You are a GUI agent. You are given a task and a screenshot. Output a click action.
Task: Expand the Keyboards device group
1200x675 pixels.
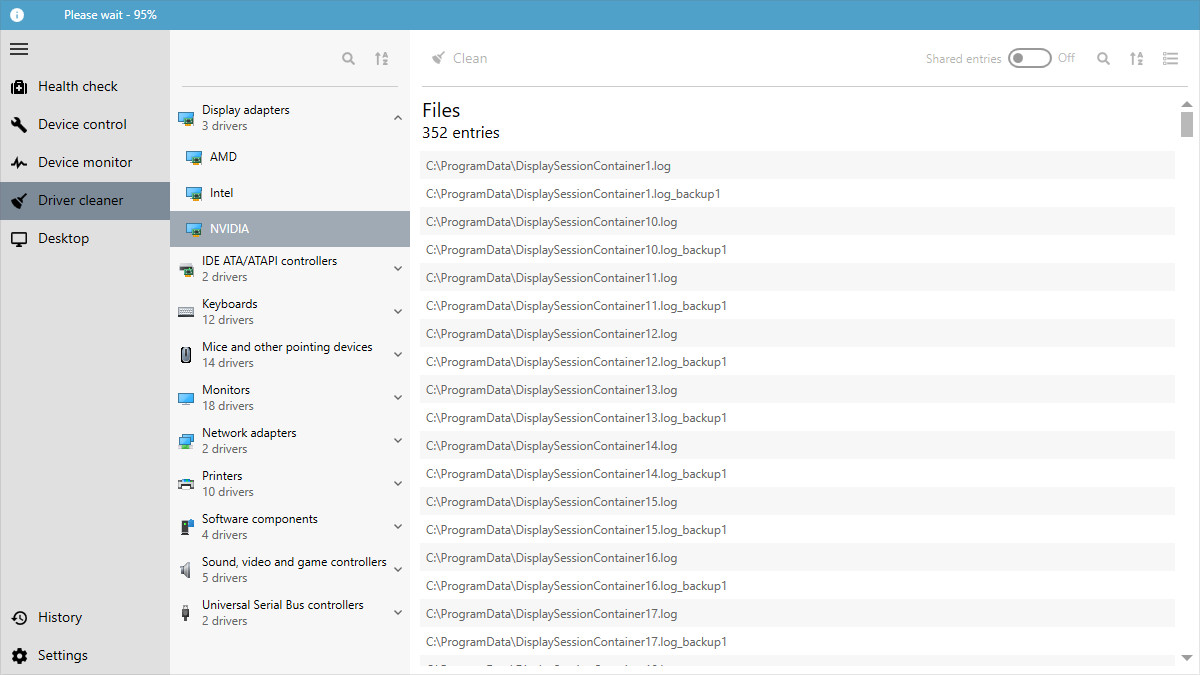397,311
